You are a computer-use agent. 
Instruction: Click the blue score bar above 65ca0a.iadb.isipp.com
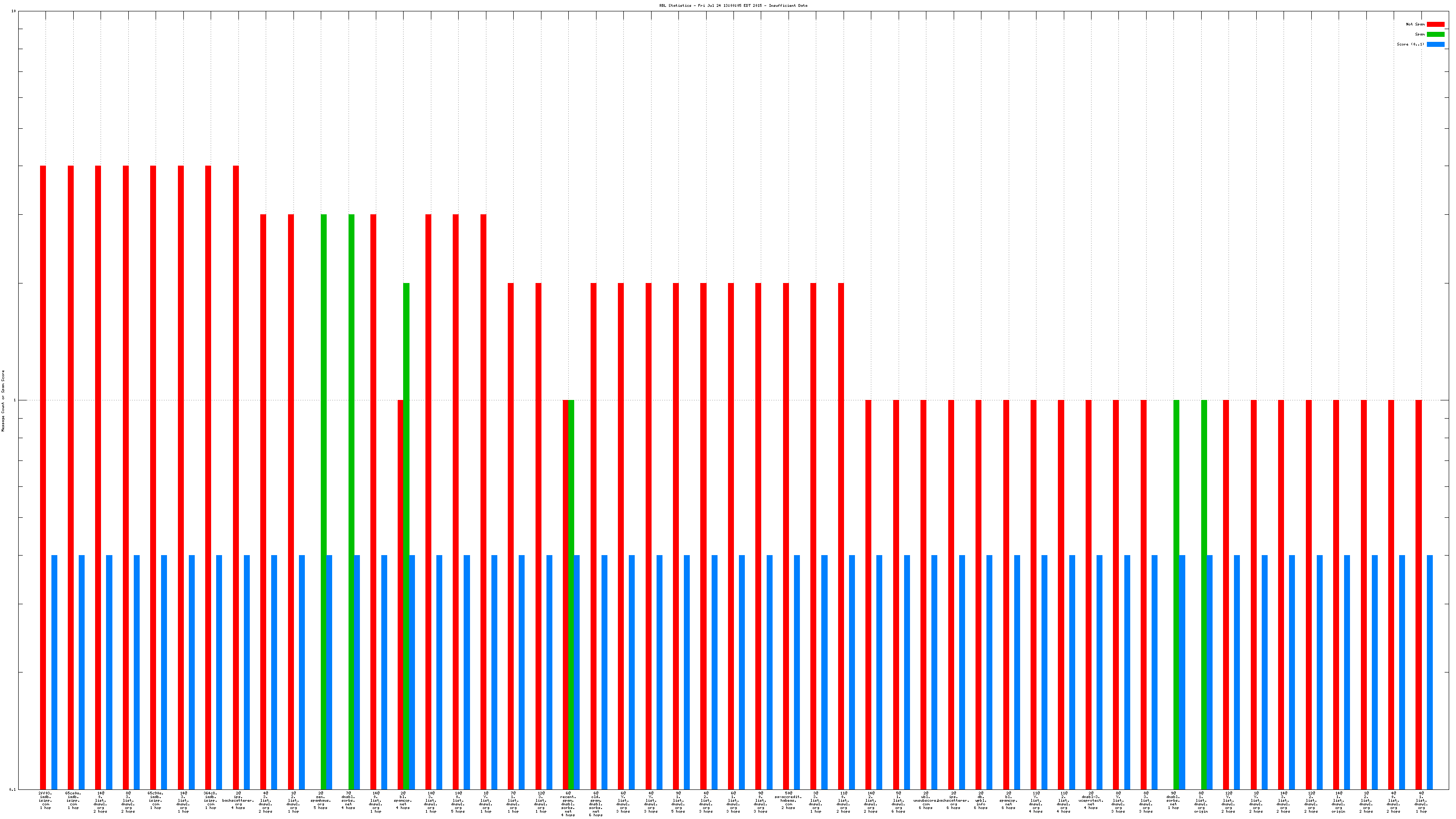82,672
